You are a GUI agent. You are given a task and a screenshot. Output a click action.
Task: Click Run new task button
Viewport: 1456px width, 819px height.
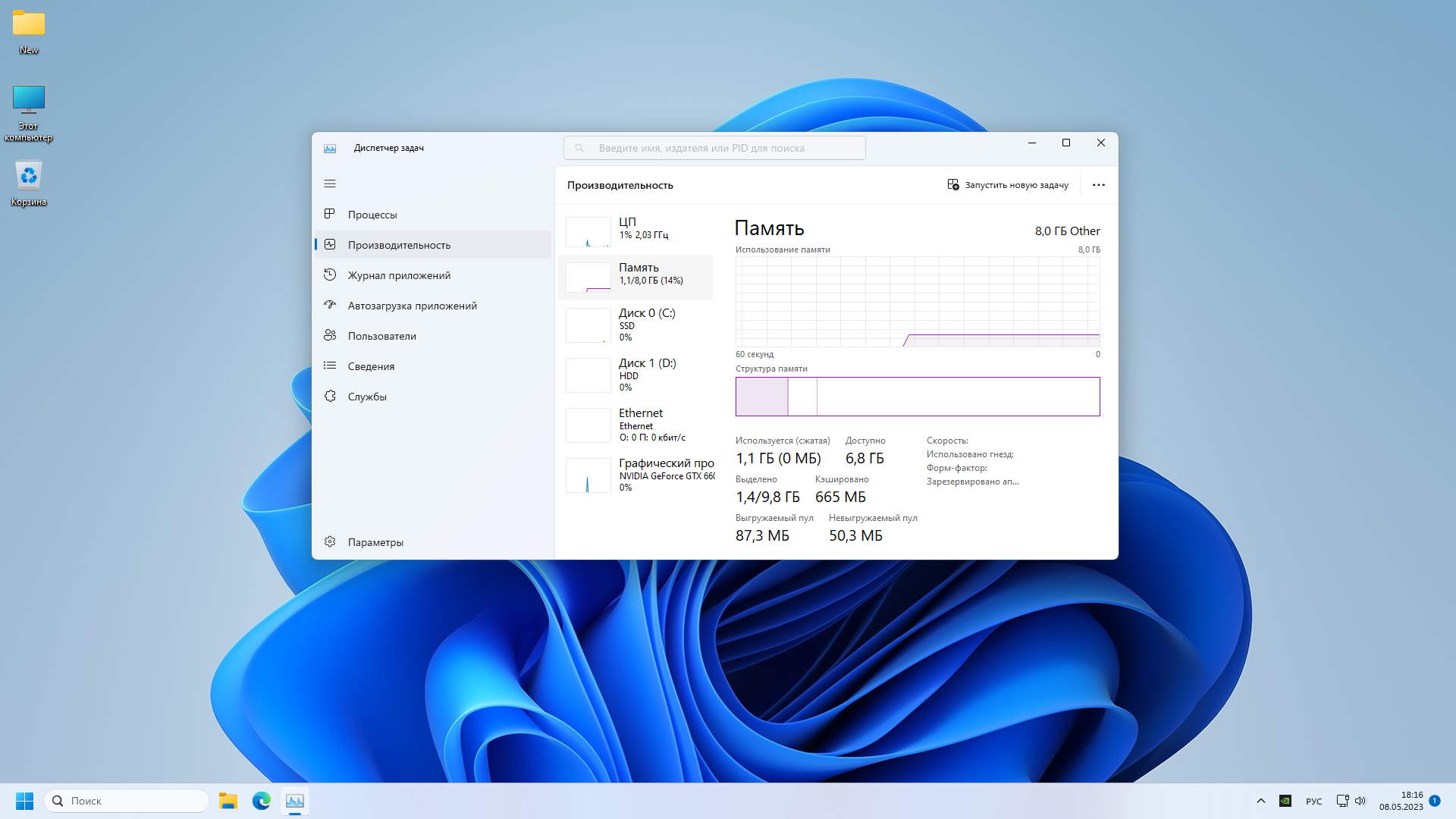(1008, 185)
